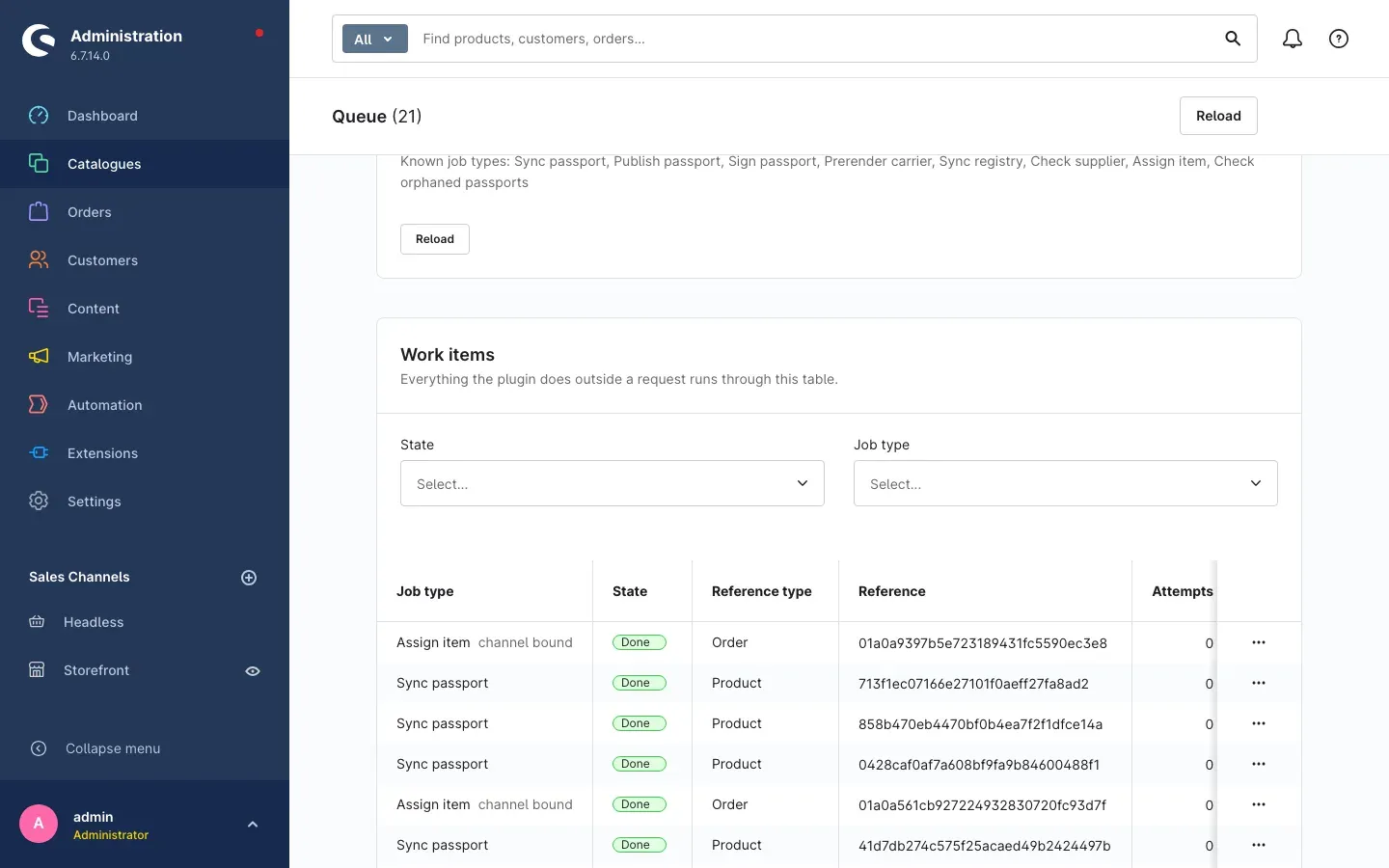The height and width of the screenshot is (868, 1389).
Task: Click the Settings gear icon
Action: [x=39, y=502]
